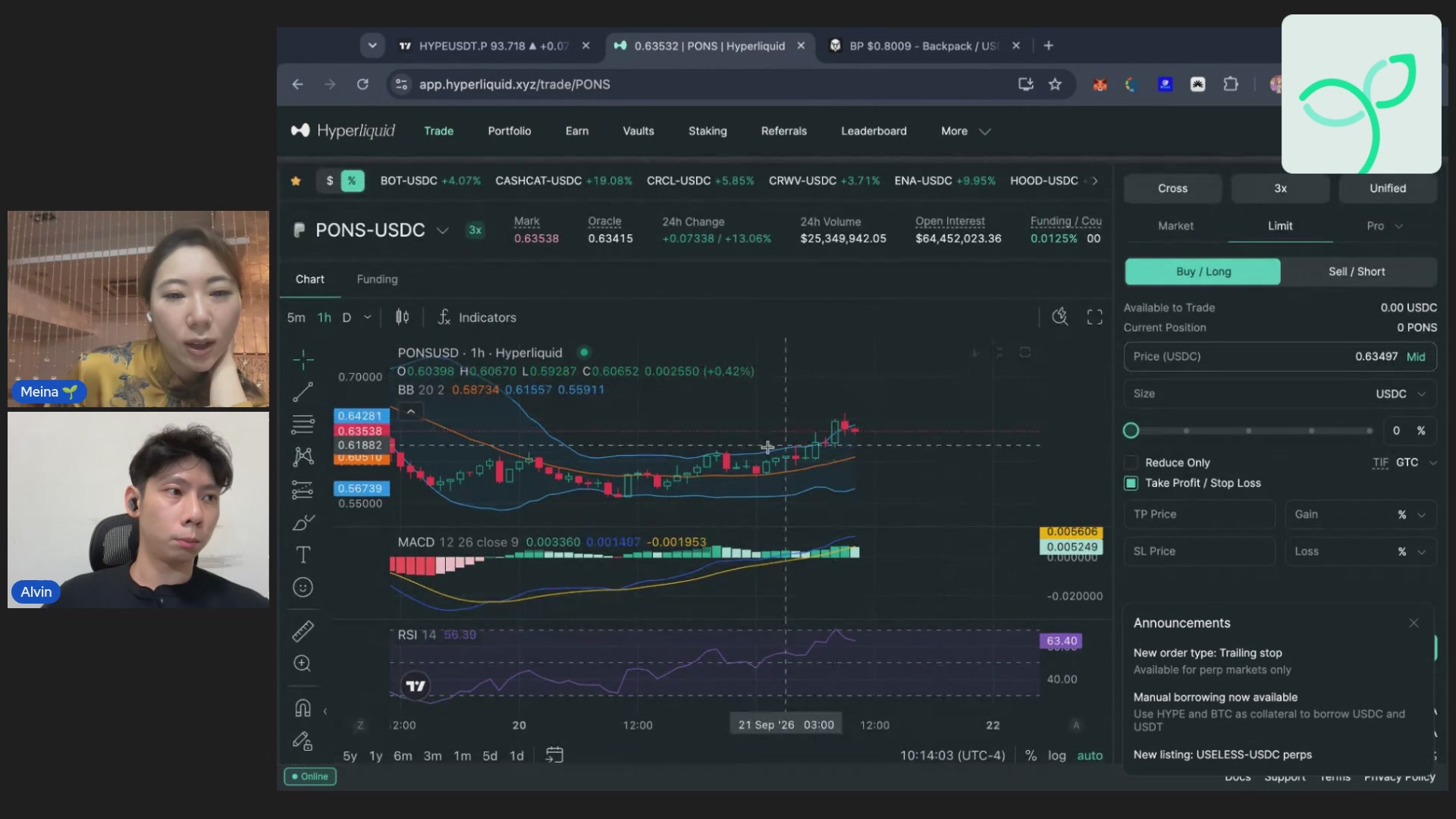Click the Cross margin mode button
This screenshot has height=819, width=1456.
coord(1172,188)
